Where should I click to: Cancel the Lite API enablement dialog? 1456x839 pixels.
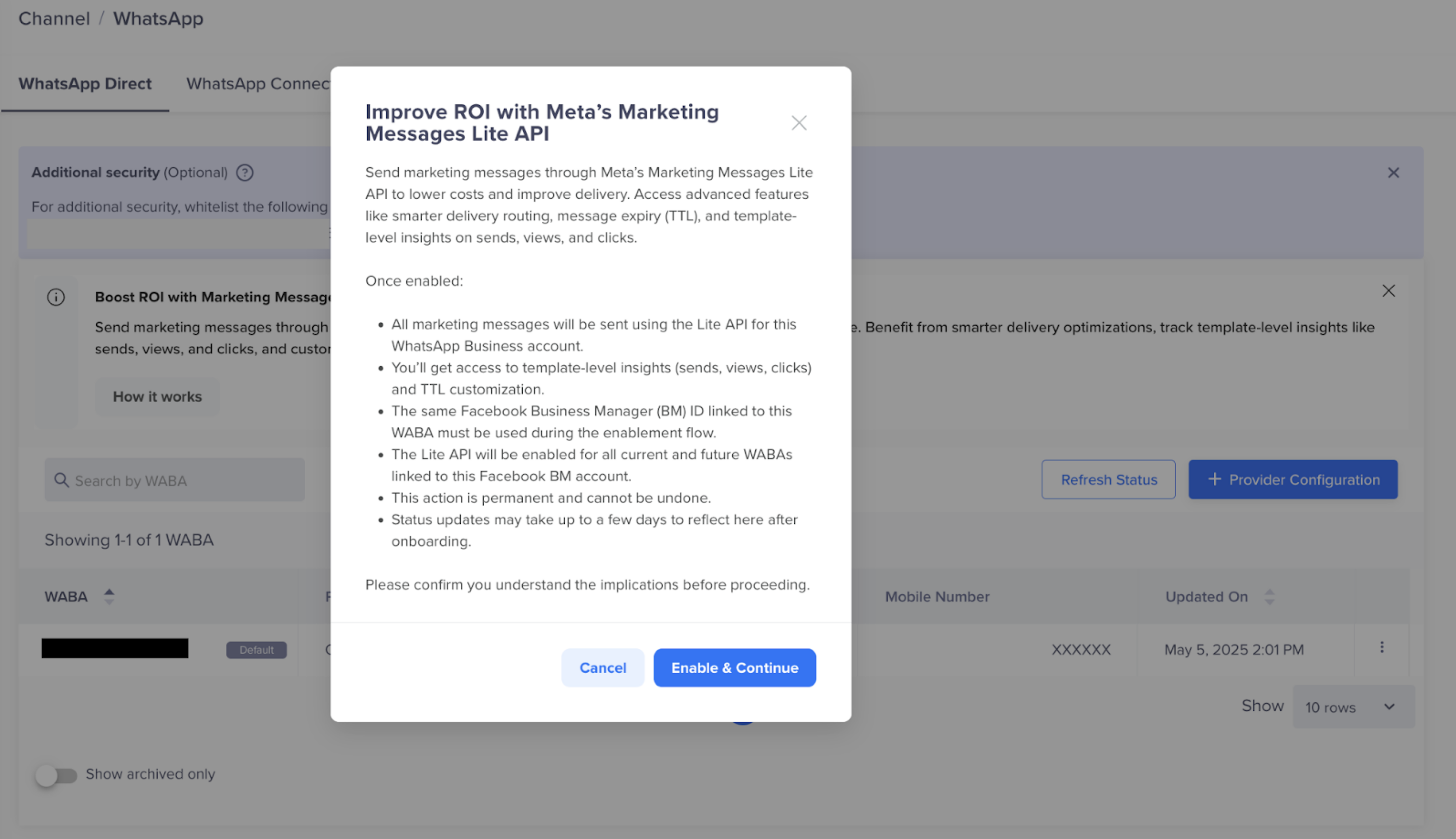[x=602, y=667]
